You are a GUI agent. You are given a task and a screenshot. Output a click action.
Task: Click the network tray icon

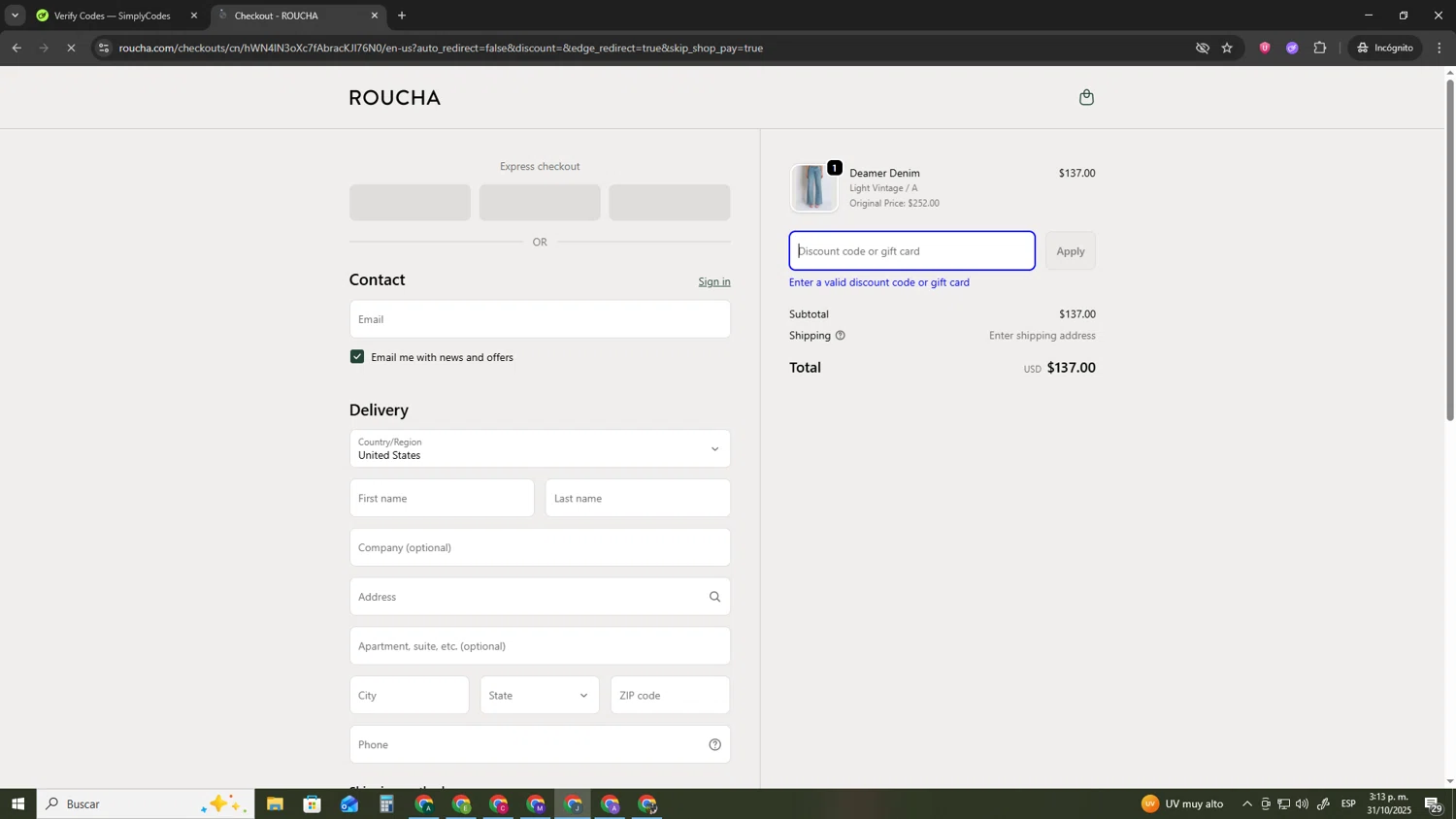point(1283,804)
